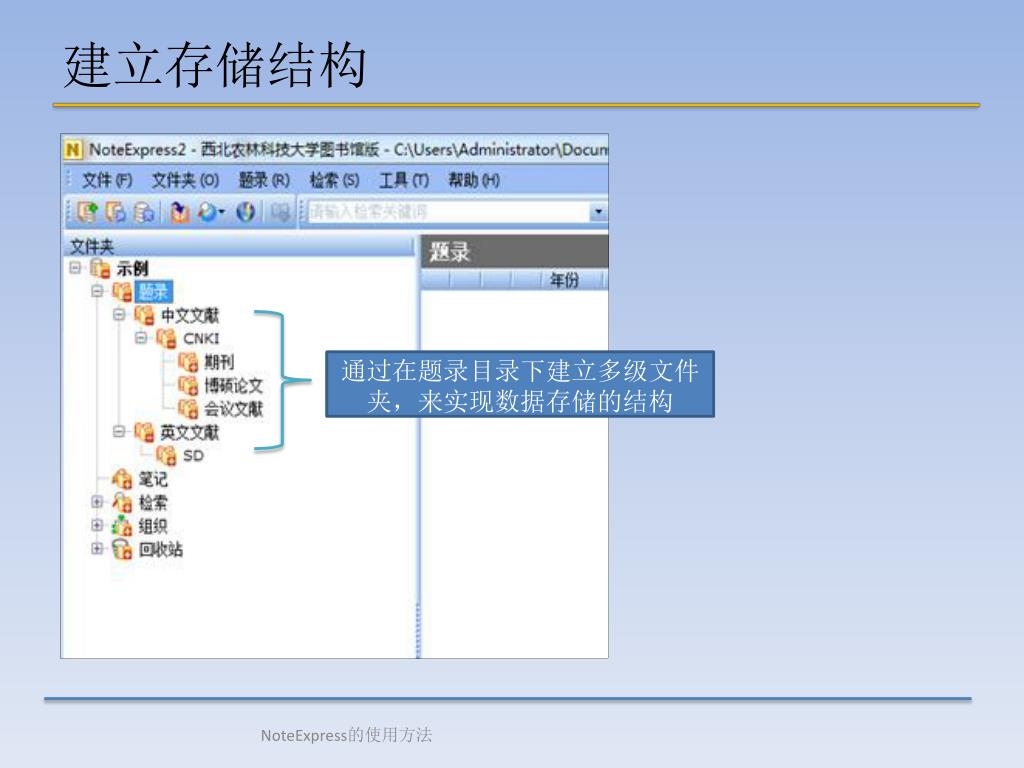The image size is (1024, 768).
Task: Expand the 回收站 node
Action: click(97, 549)
